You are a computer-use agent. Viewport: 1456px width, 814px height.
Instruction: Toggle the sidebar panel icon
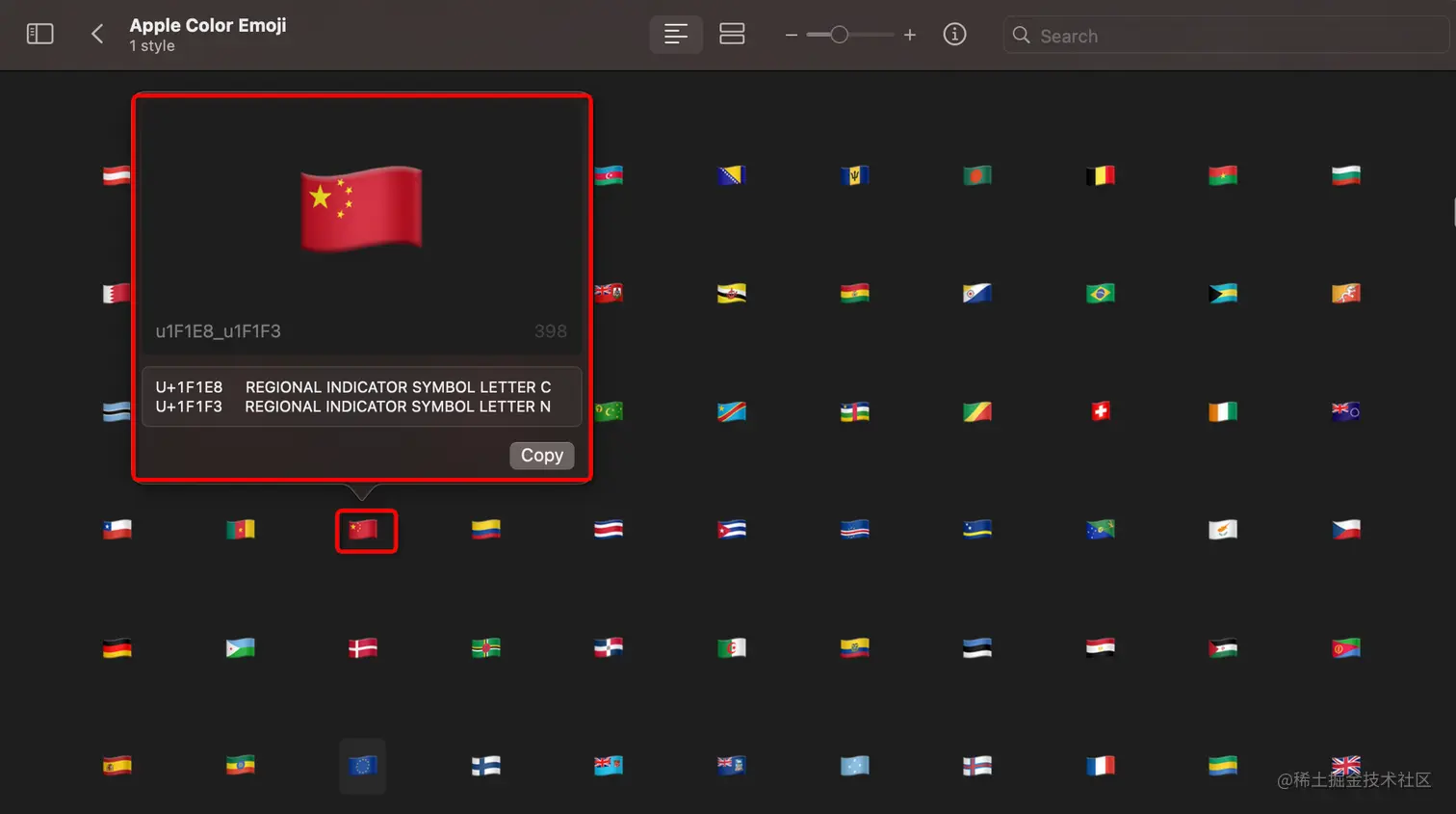(x=39, y=34)
